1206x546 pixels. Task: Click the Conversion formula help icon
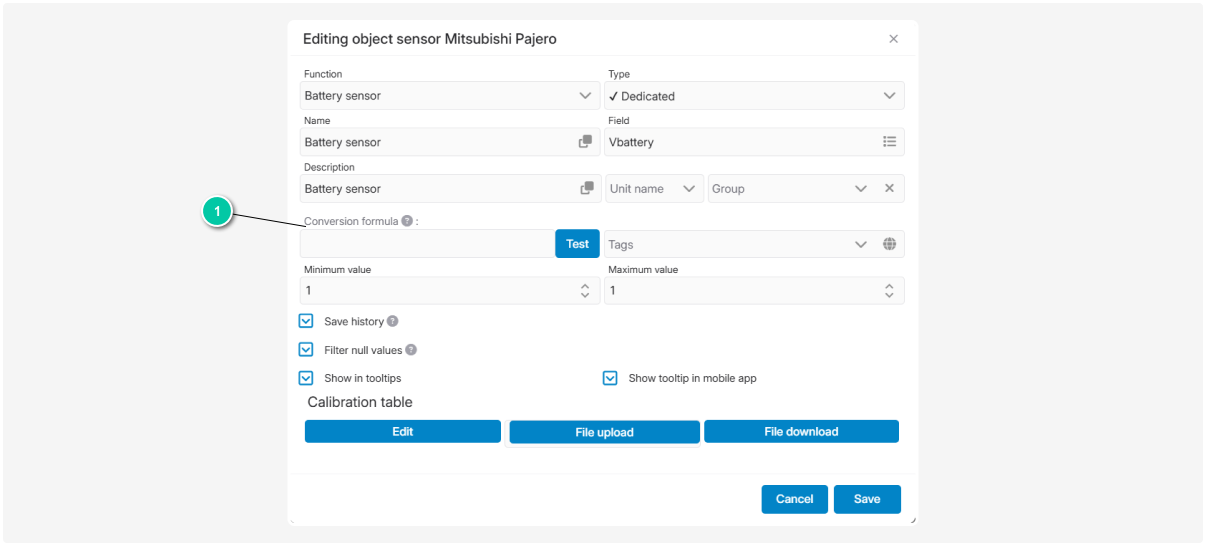407,221
